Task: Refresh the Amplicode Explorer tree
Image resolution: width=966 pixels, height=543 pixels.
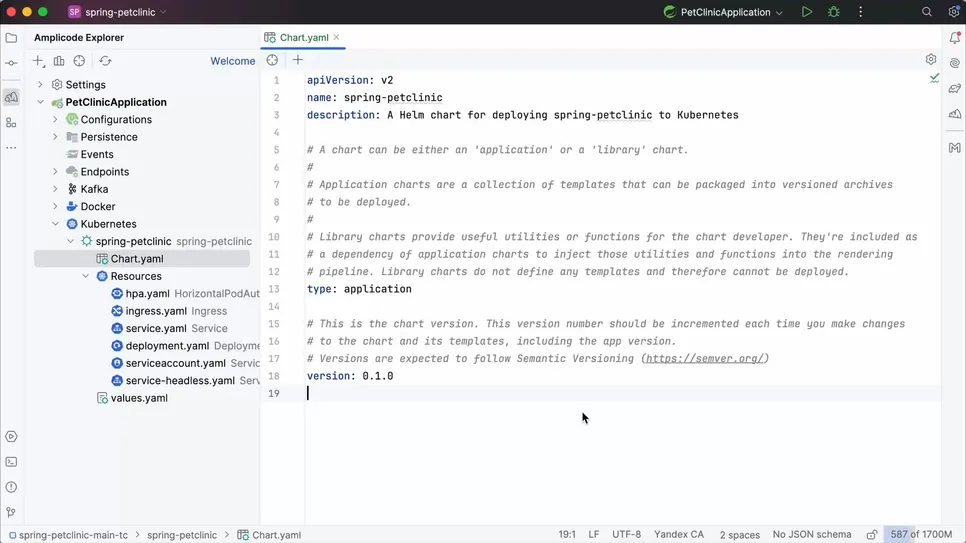Action: click(x=105, y=61)
